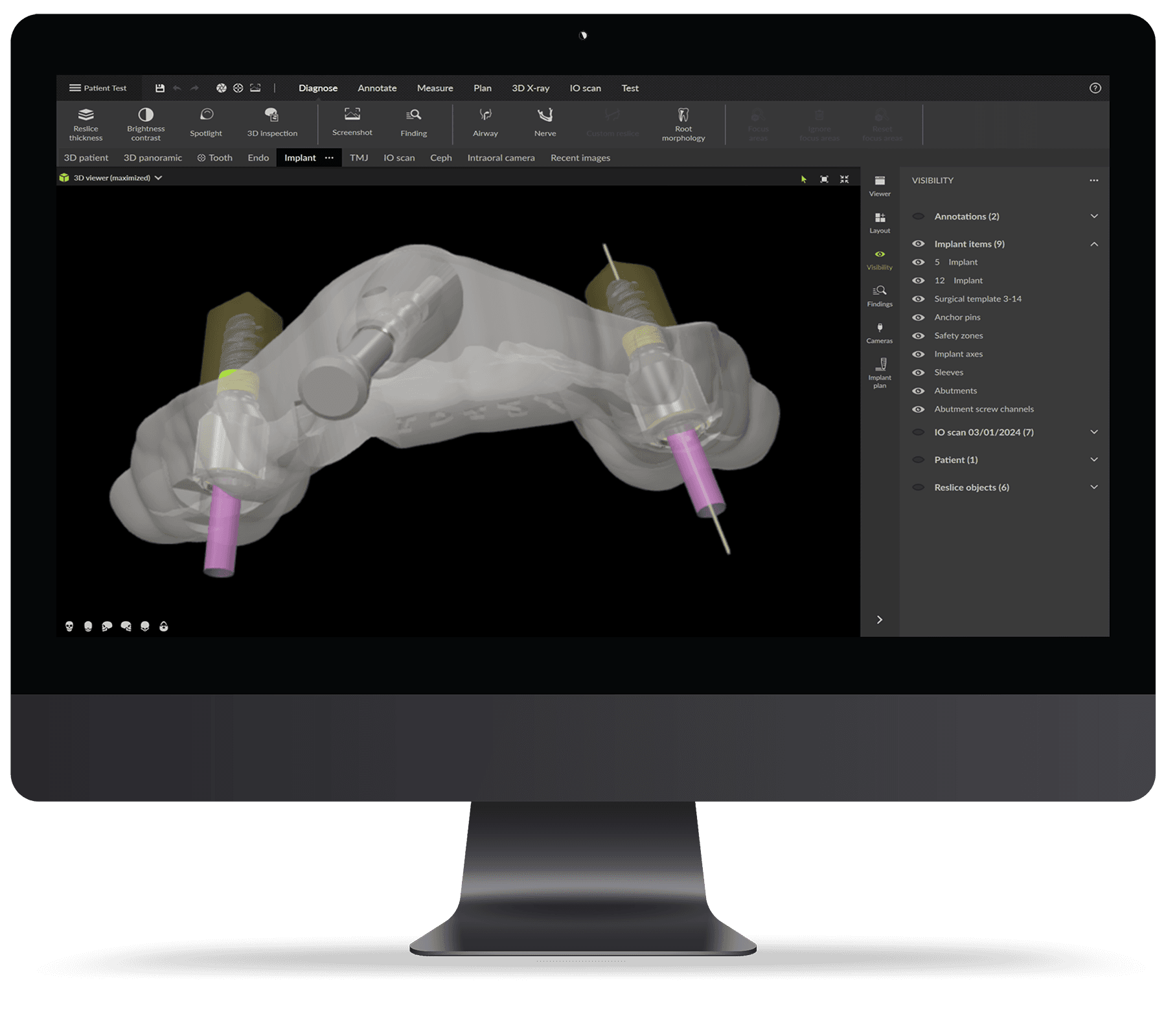The width and height of the screenshot is (1166, 1036).
Task: Select the right-facing lateral skull view
Action: tap(126, 626)
